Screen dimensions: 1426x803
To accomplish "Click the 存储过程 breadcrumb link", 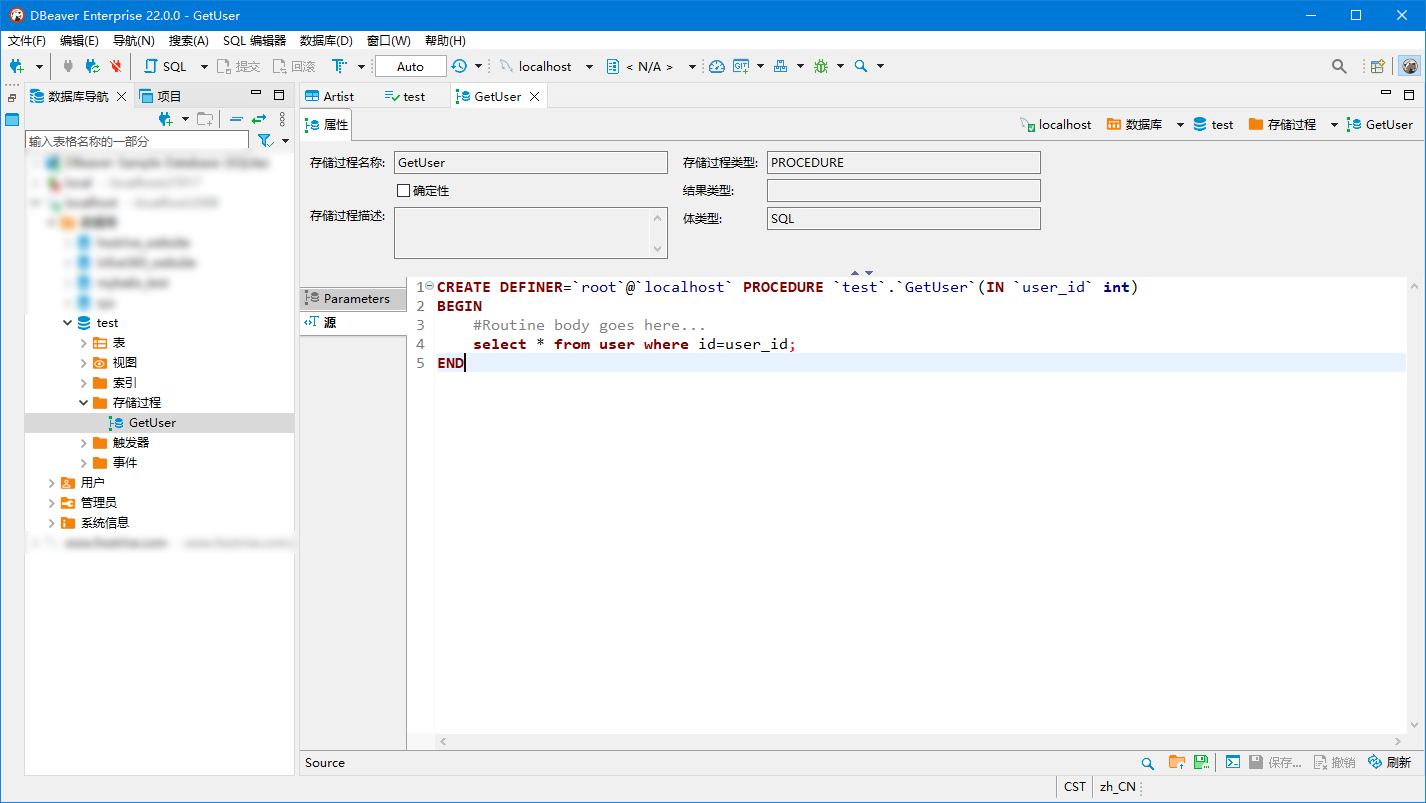I will click(x=1282, y=125).
